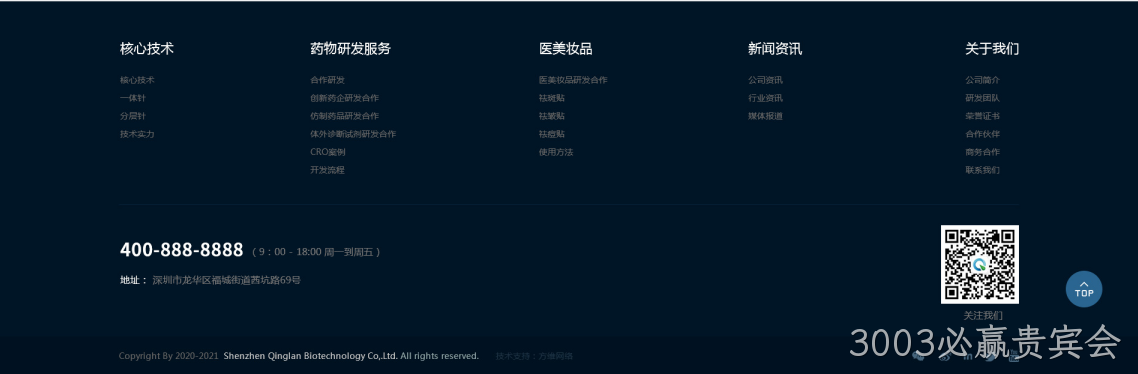View the CRO案例 link
The height and width of the screenshot is (374, 1138).
[327, 153]
